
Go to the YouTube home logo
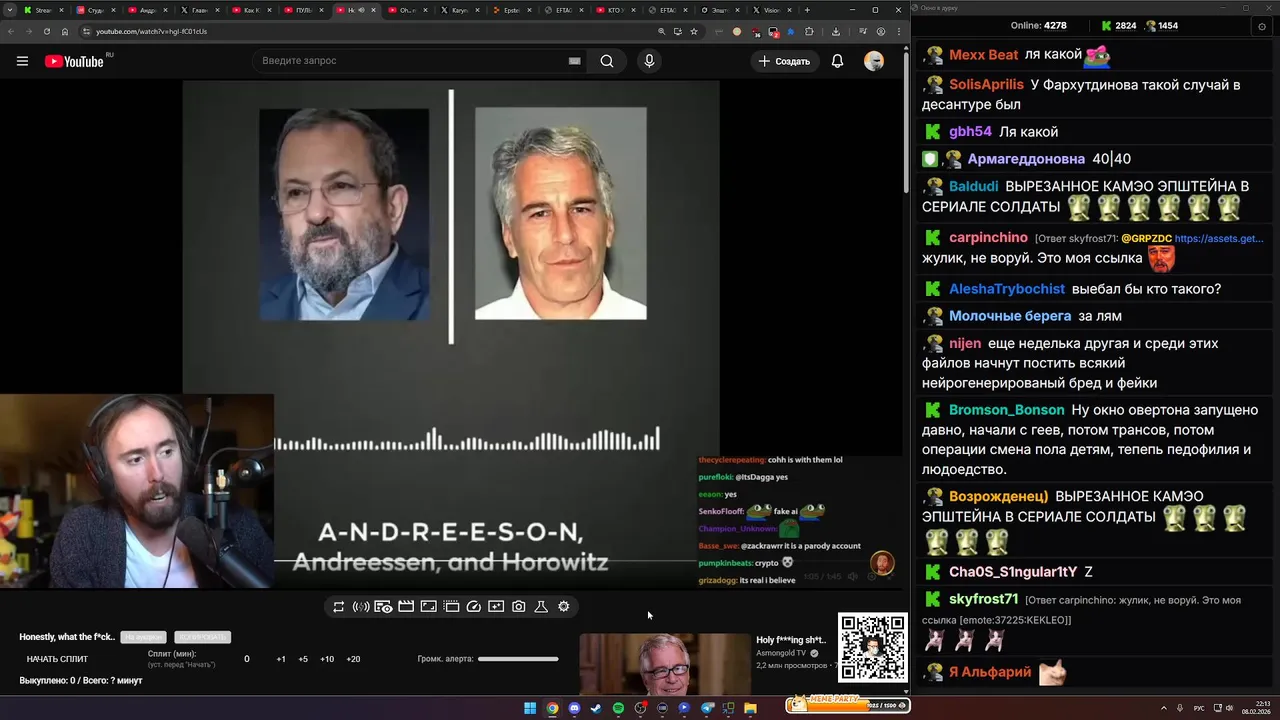tap(74, 61)
